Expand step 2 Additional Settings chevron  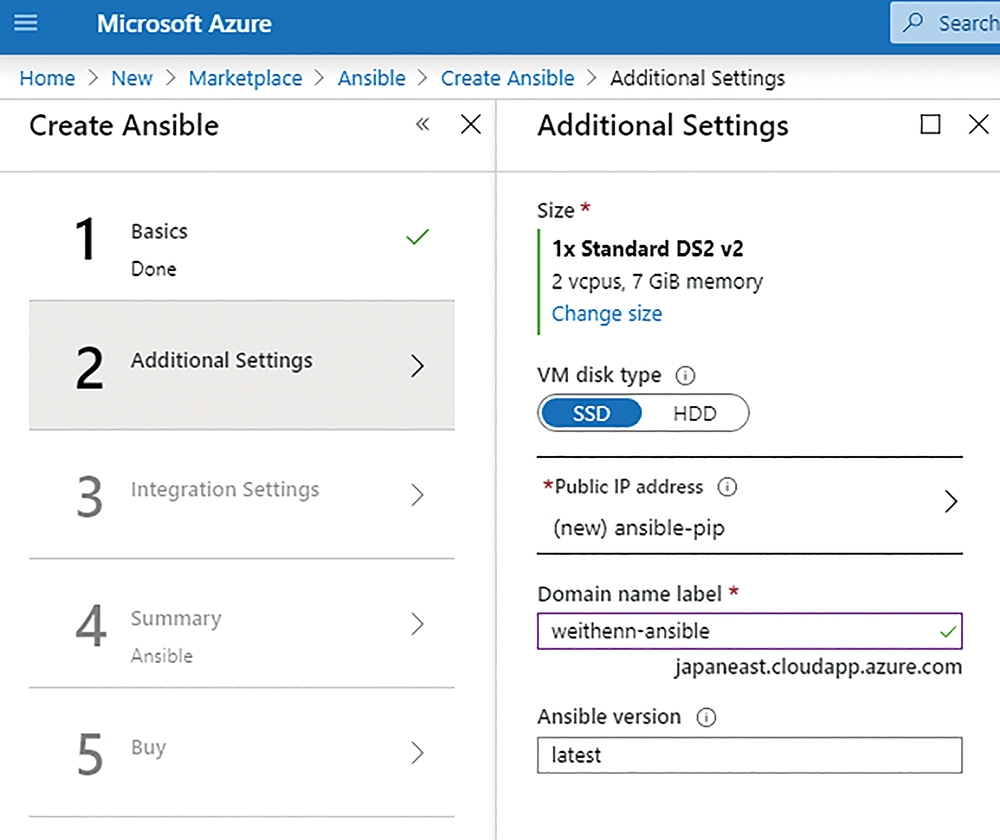click(x=417, y=366)
